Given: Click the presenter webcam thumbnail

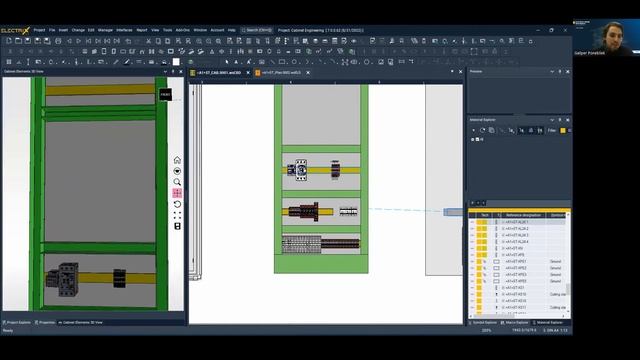Looking at the screenshot, I should pos(606,38).
